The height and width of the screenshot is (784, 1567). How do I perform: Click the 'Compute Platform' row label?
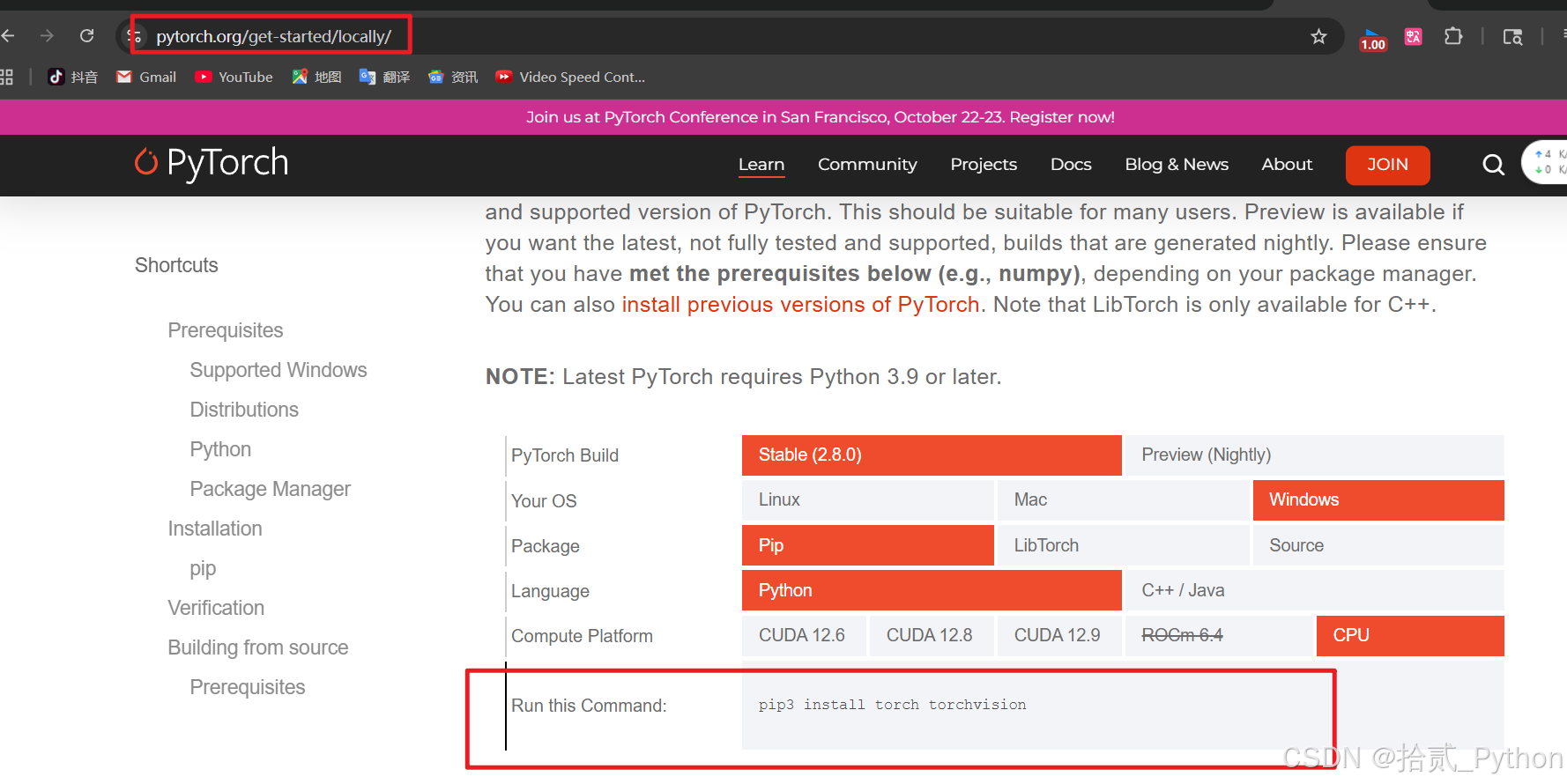point(582,636)
